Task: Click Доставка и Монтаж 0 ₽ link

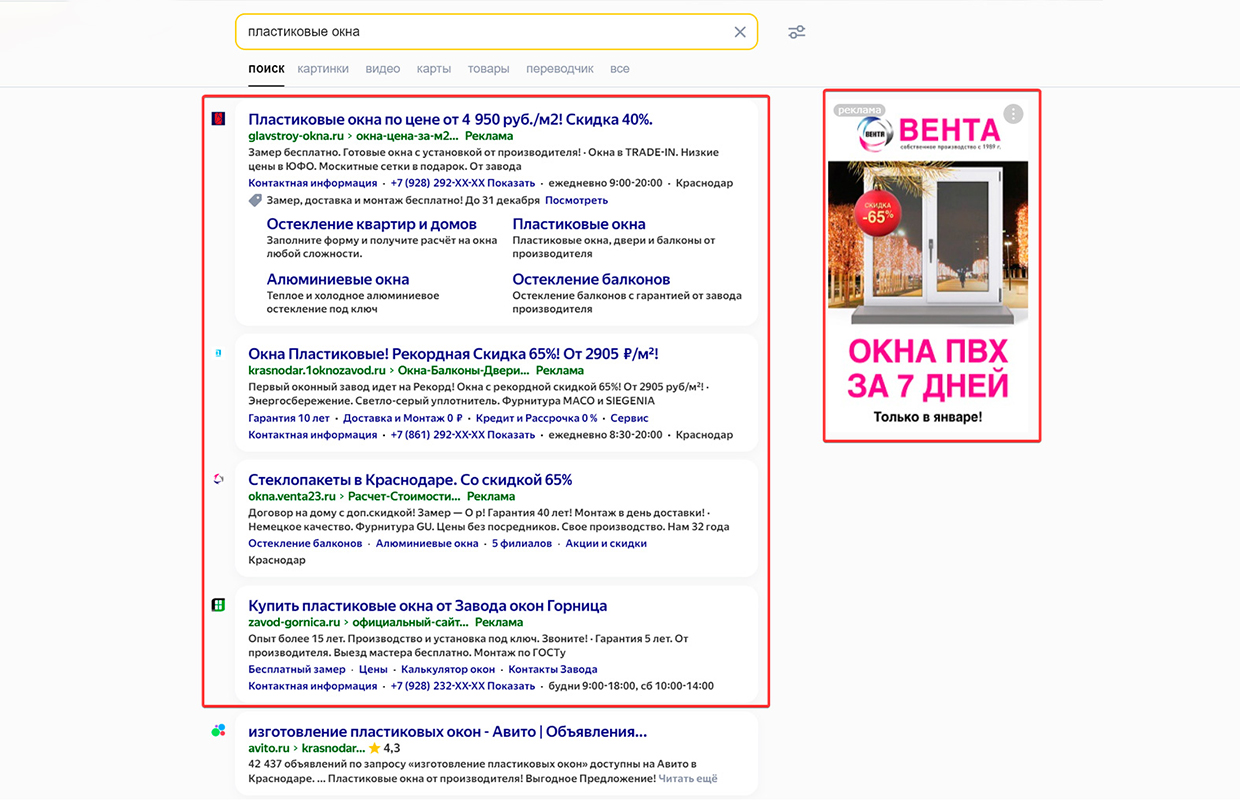Action: coord(403,418)
